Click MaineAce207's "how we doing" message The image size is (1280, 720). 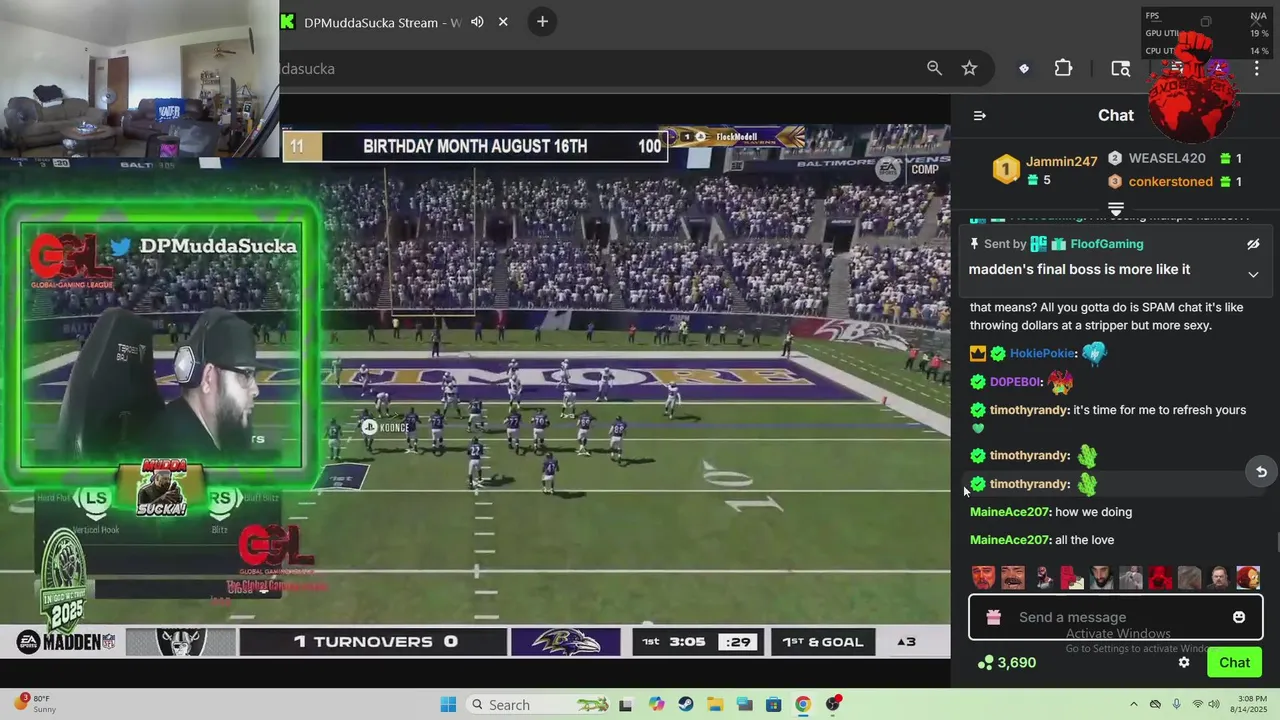(x=1093, y=512)
